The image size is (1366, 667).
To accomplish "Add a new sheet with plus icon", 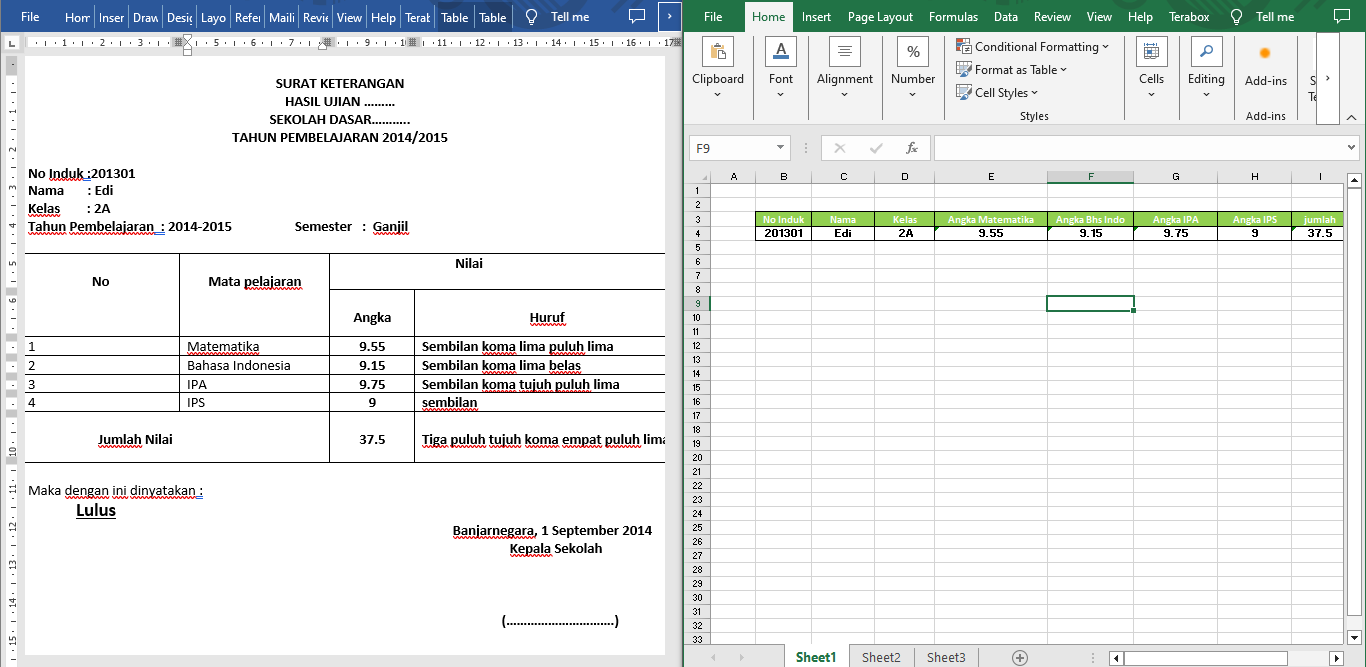I will coord(1019,657).
